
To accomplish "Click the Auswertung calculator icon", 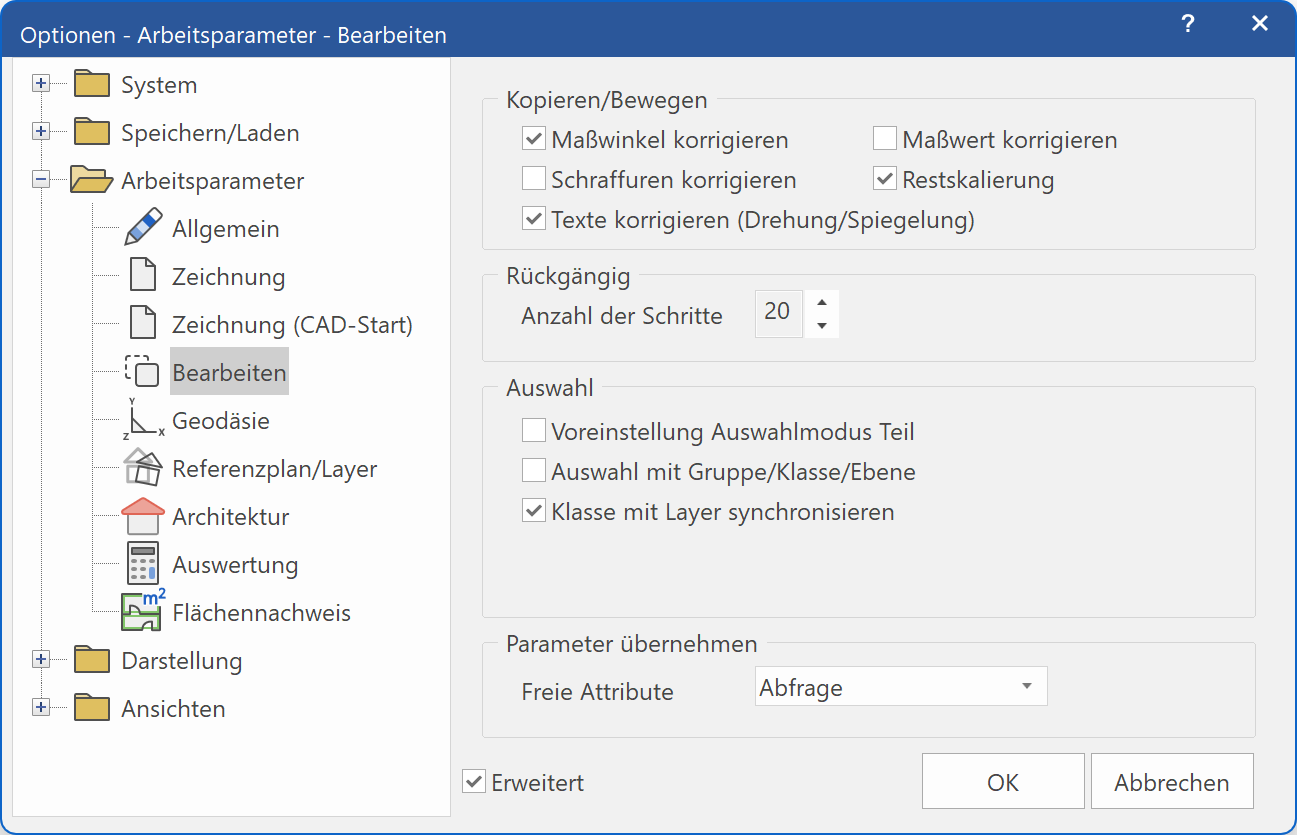I will point(143,564).
